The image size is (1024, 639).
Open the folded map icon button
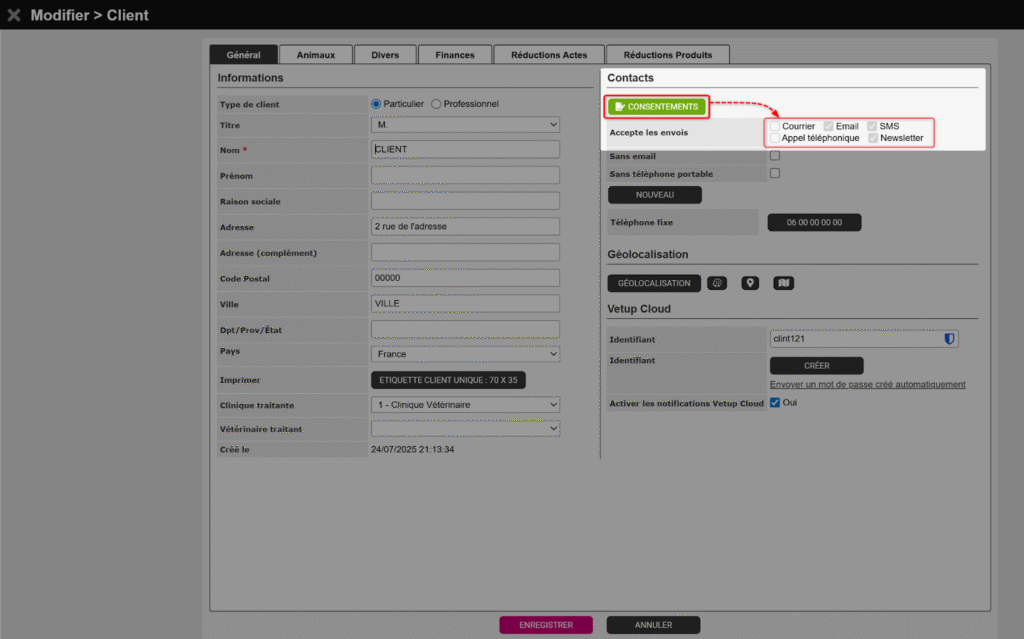pos(784,283)
